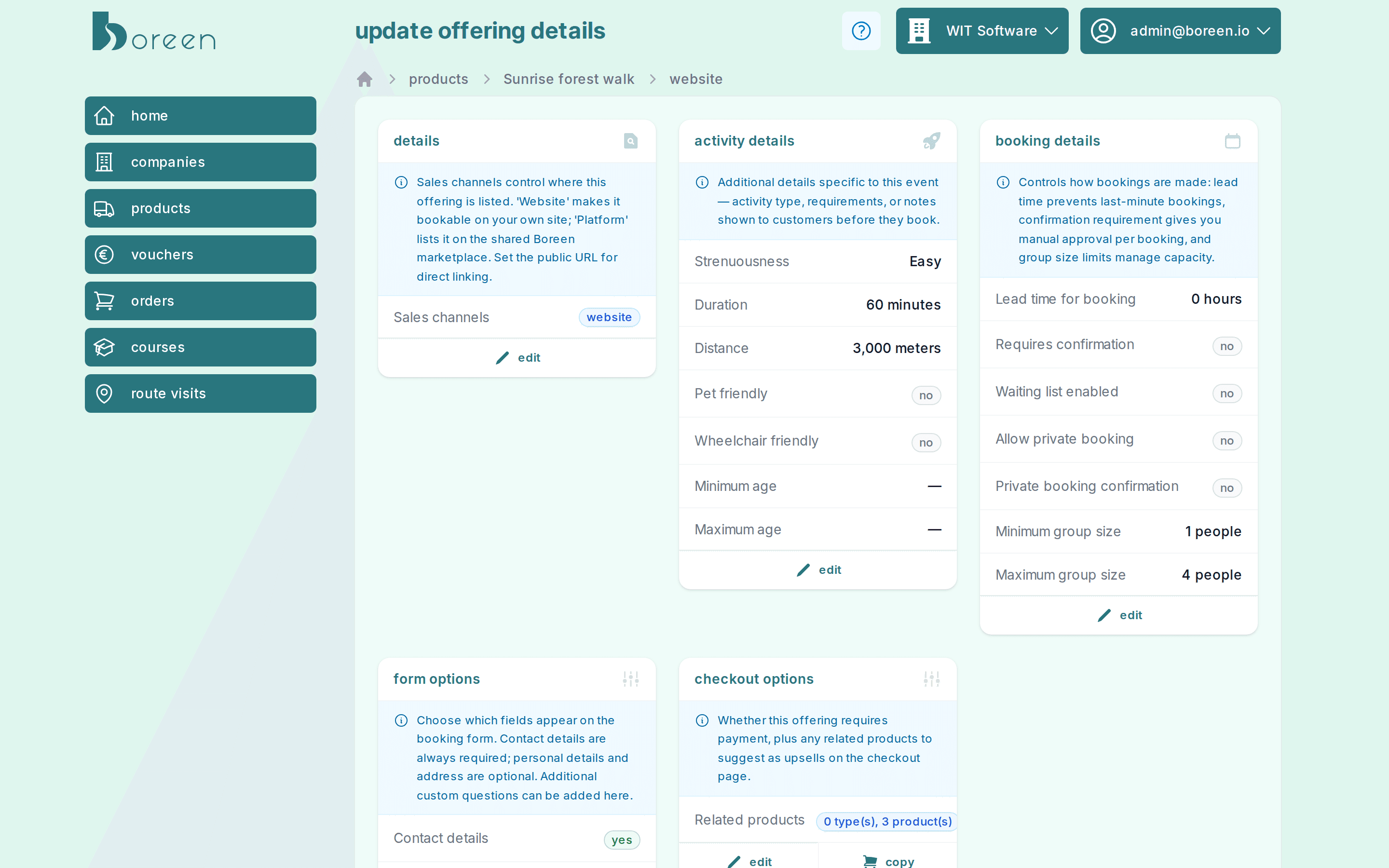
Task: Edit the activity details card
Action: pyautogui.click(x=817, y=570)
